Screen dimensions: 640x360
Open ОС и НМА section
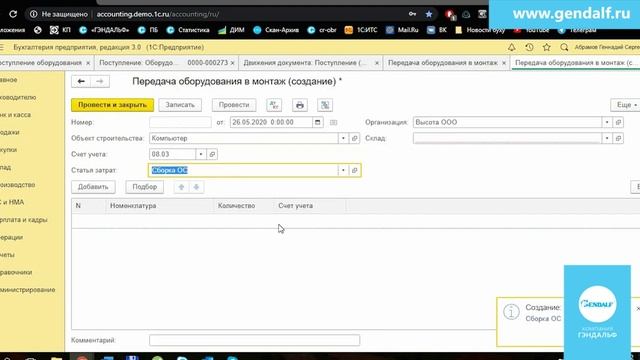(x=12, y=202)
